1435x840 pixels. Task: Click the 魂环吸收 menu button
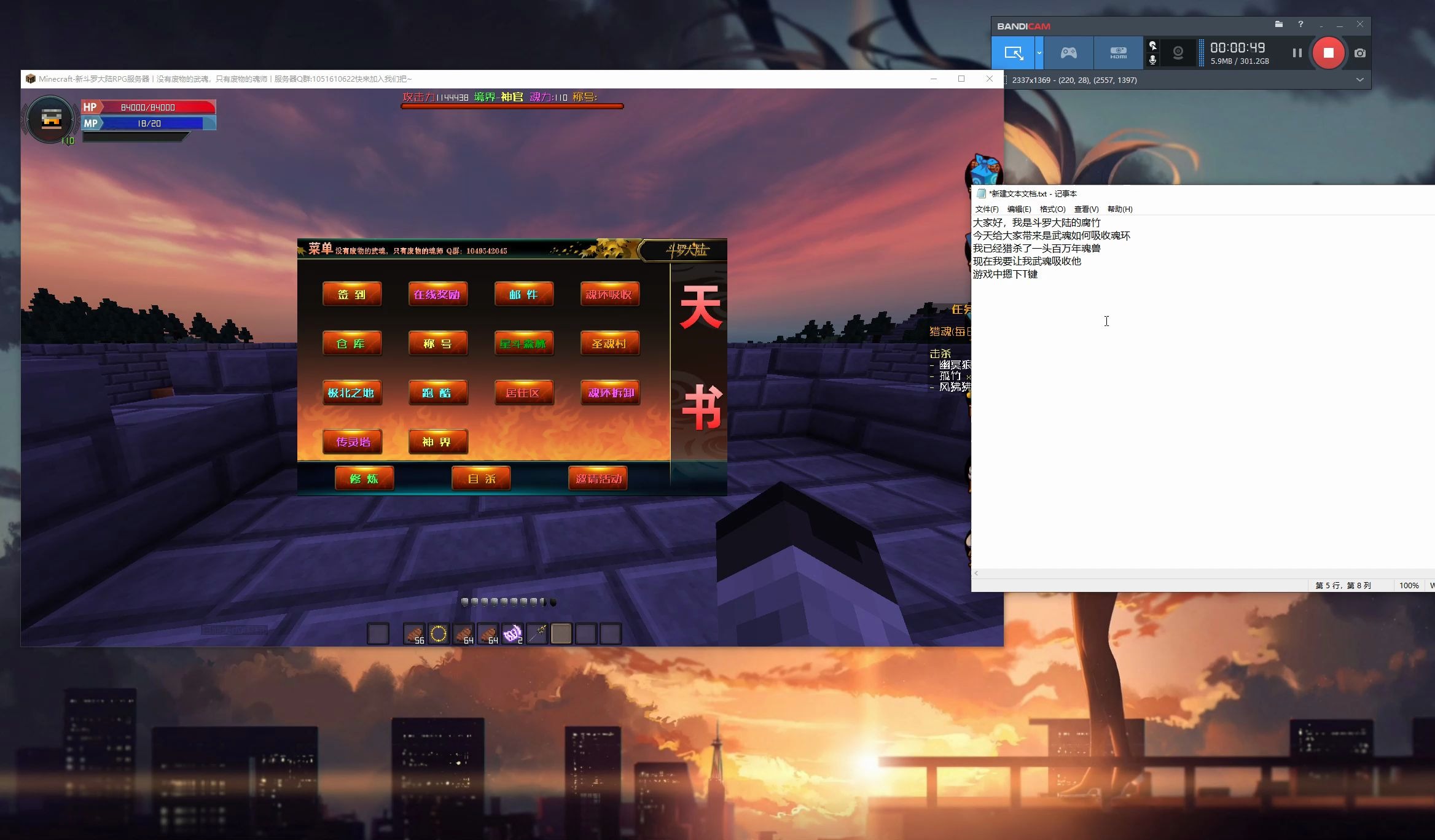[609, 295]
